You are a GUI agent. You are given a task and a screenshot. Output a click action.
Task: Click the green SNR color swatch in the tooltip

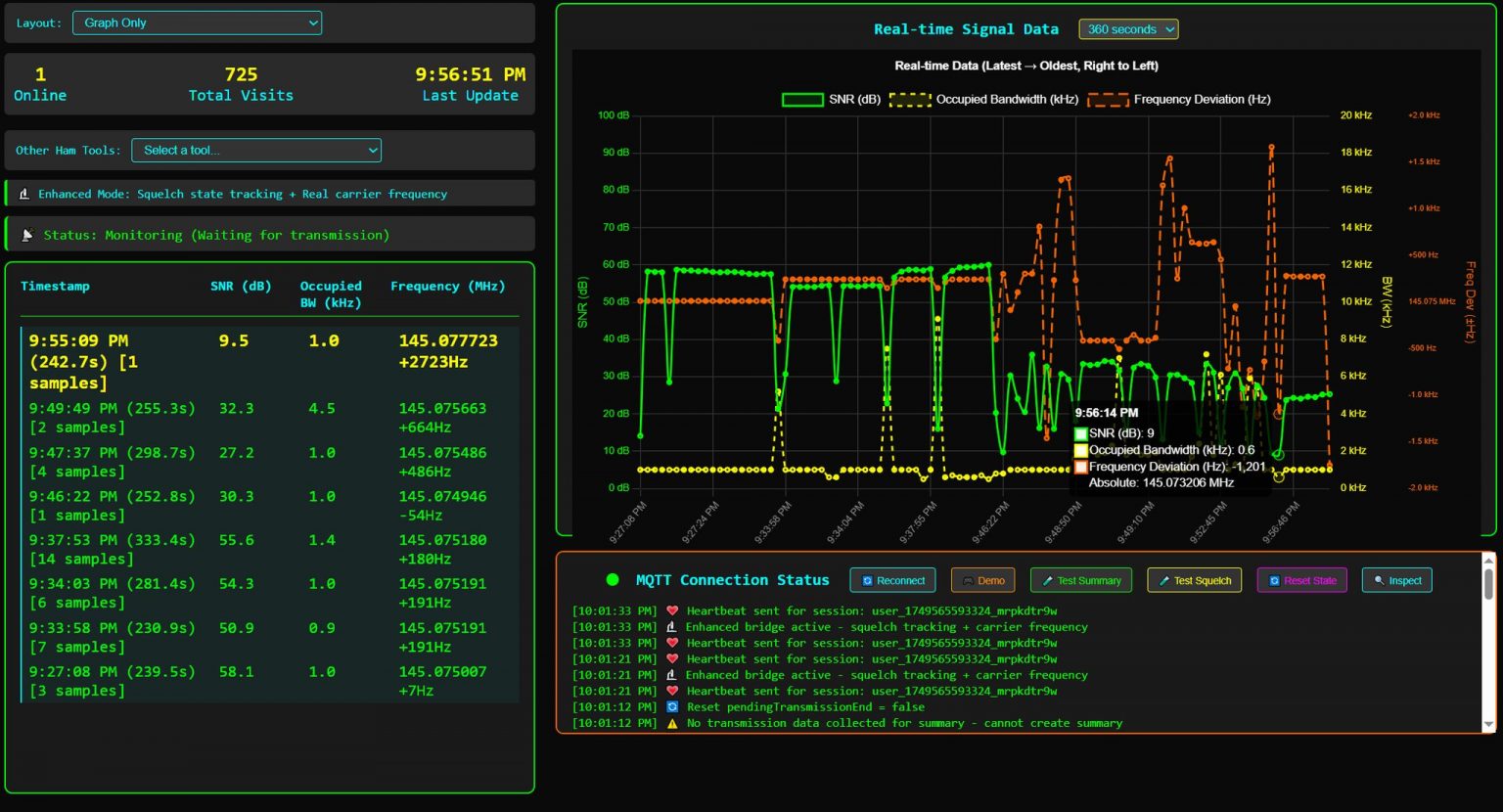(x=1080, y=432)
